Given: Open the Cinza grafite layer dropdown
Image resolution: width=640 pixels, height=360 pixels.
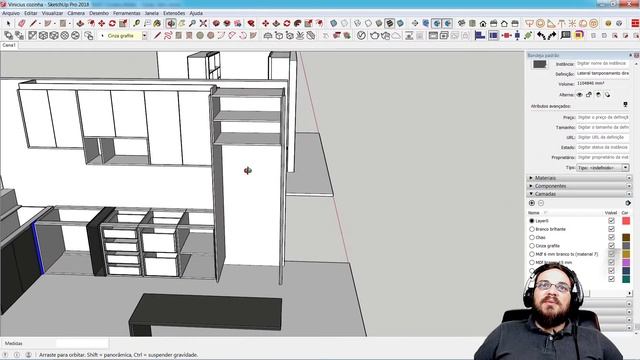Looking at the screenshot, I should (x=144, y=36).
